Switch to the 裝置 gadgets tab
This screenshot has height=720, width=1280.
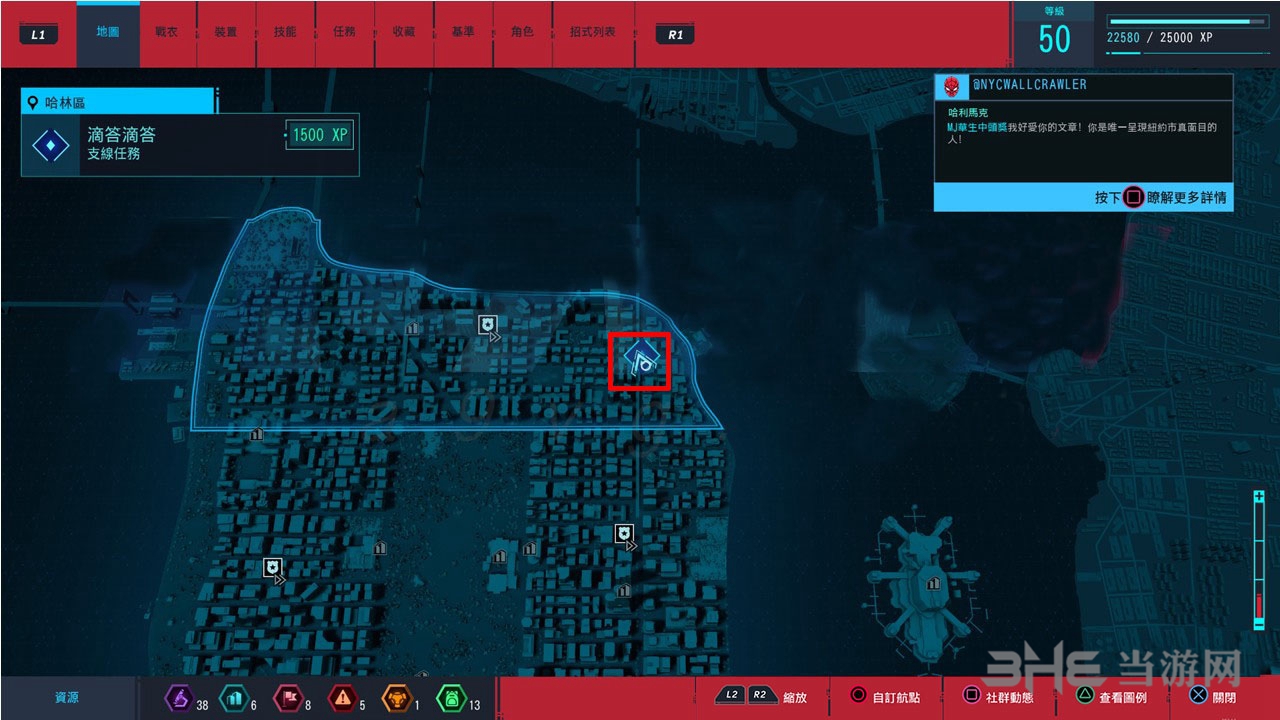point(226,33)
